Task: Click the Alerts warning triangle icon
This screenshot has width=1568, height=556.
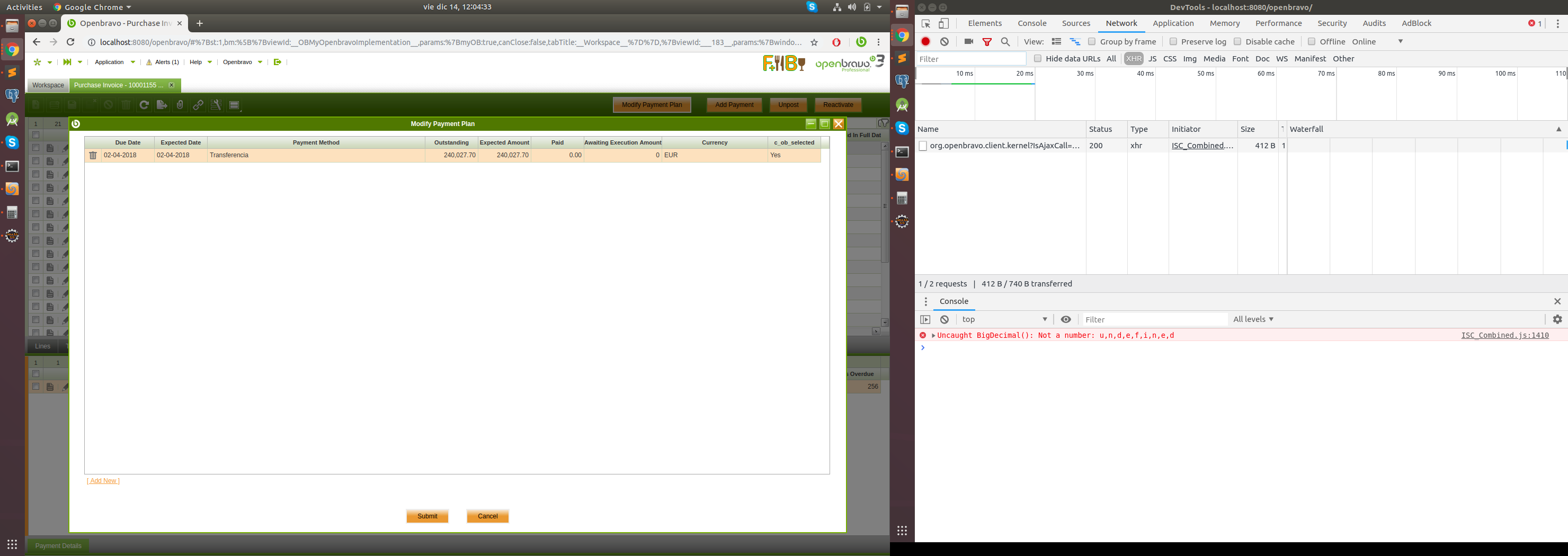Action: (149, 62)
